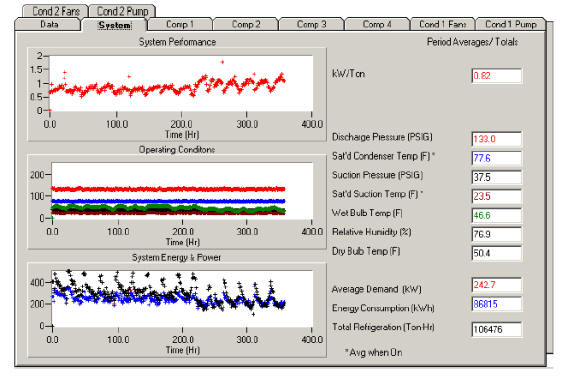Image resolution: width=563 pixels, height=377 pixels.
Task: Switch to the Data tab
Action: point(48,24)
